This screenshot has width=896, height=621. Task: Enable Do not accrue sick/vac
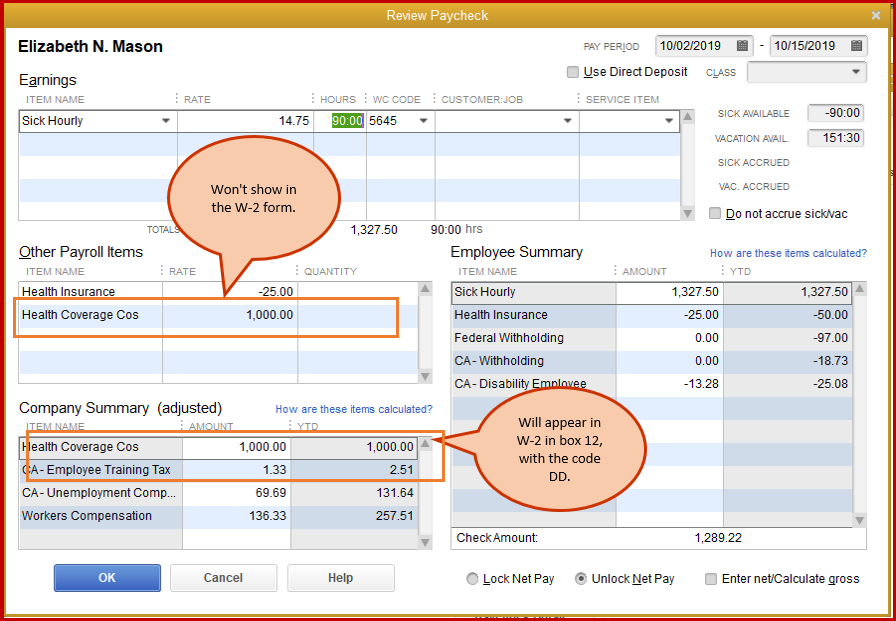(715, 214)
